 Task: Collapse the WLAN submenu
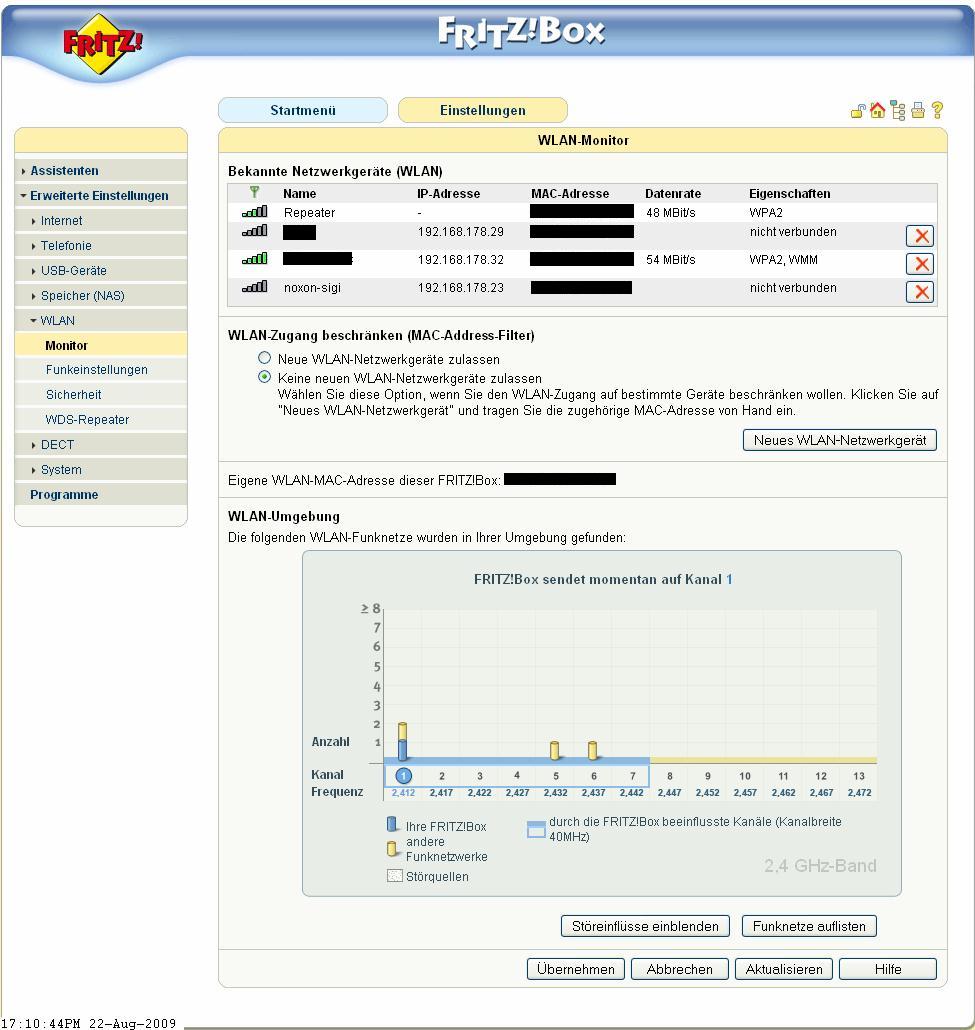click(x=57, y=321)
